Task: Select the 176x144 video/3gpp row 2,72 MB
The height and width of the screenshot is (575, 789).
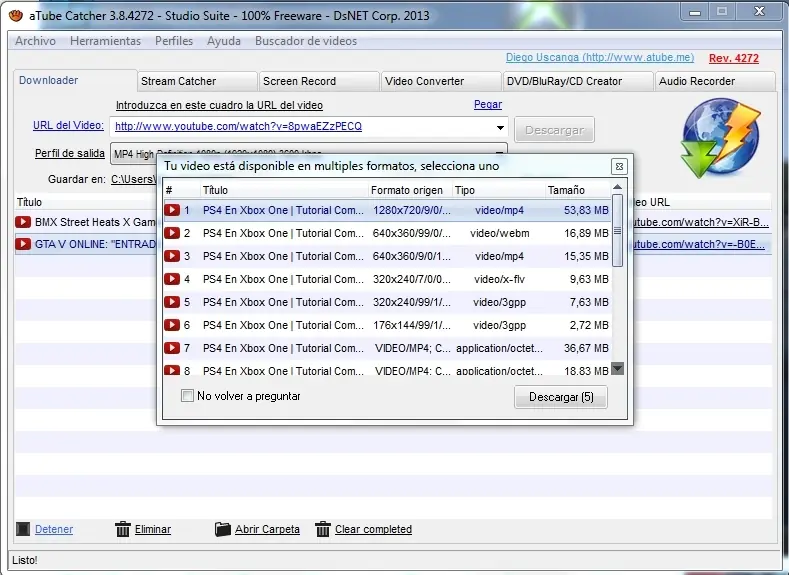Action: [387, 325]
